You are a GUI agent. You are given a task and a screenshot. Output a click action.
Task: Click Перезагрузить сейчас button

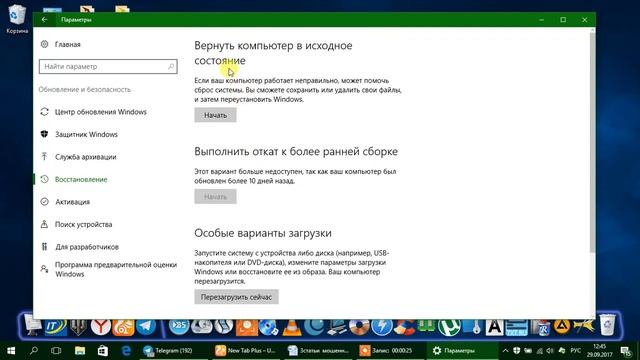(x=236, y=297)
